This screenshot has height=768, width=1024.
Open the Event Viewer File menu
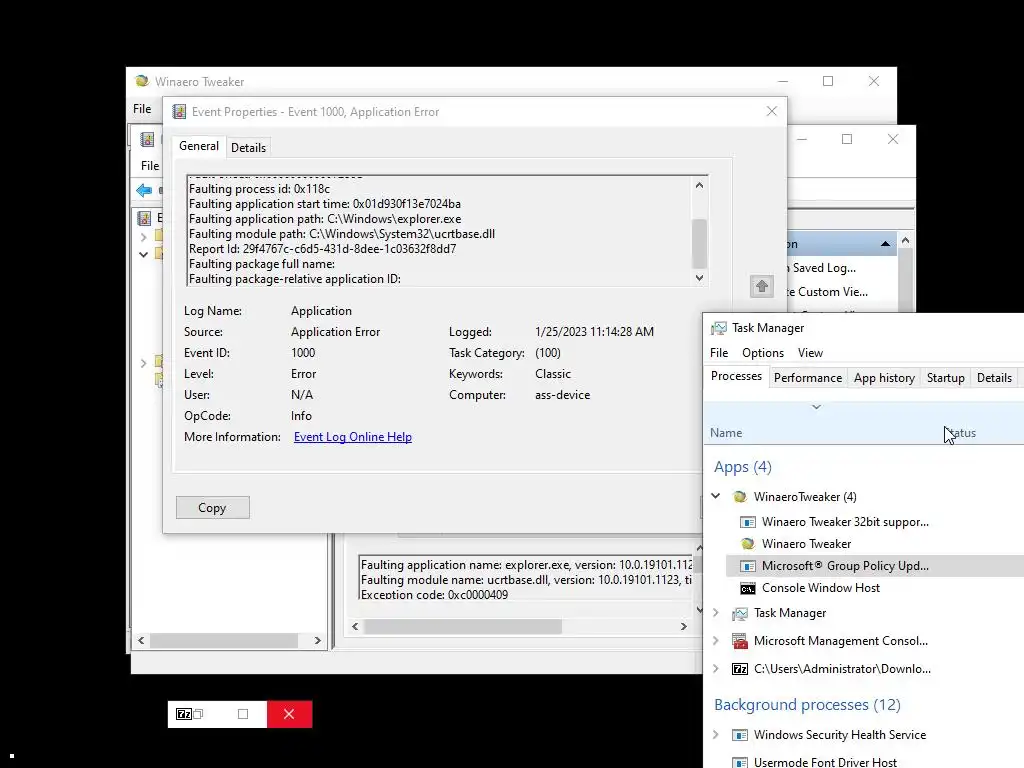click(x=150, y=166)
